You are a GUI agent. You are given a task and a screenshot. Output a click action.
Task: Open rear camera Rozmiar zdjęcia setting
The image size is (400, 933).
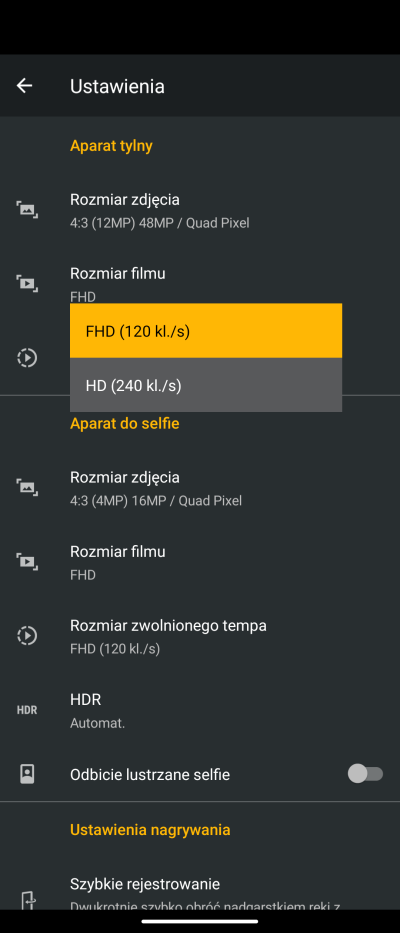200,210
